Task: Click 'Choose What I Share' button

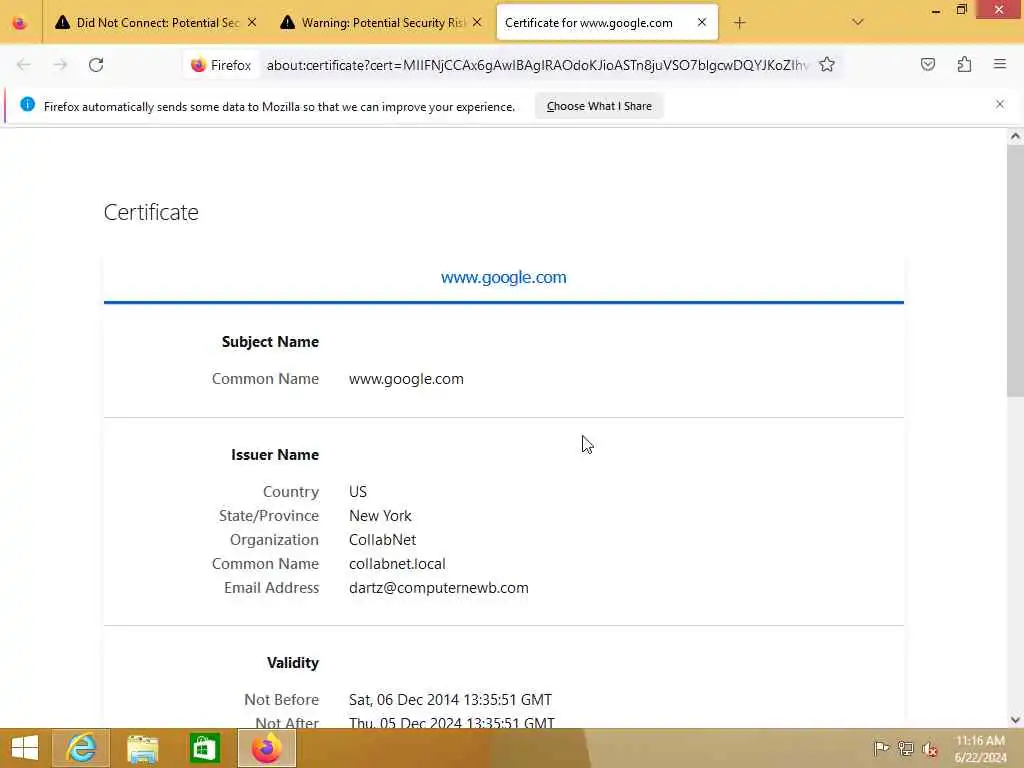Action: (x=599, y=106)
